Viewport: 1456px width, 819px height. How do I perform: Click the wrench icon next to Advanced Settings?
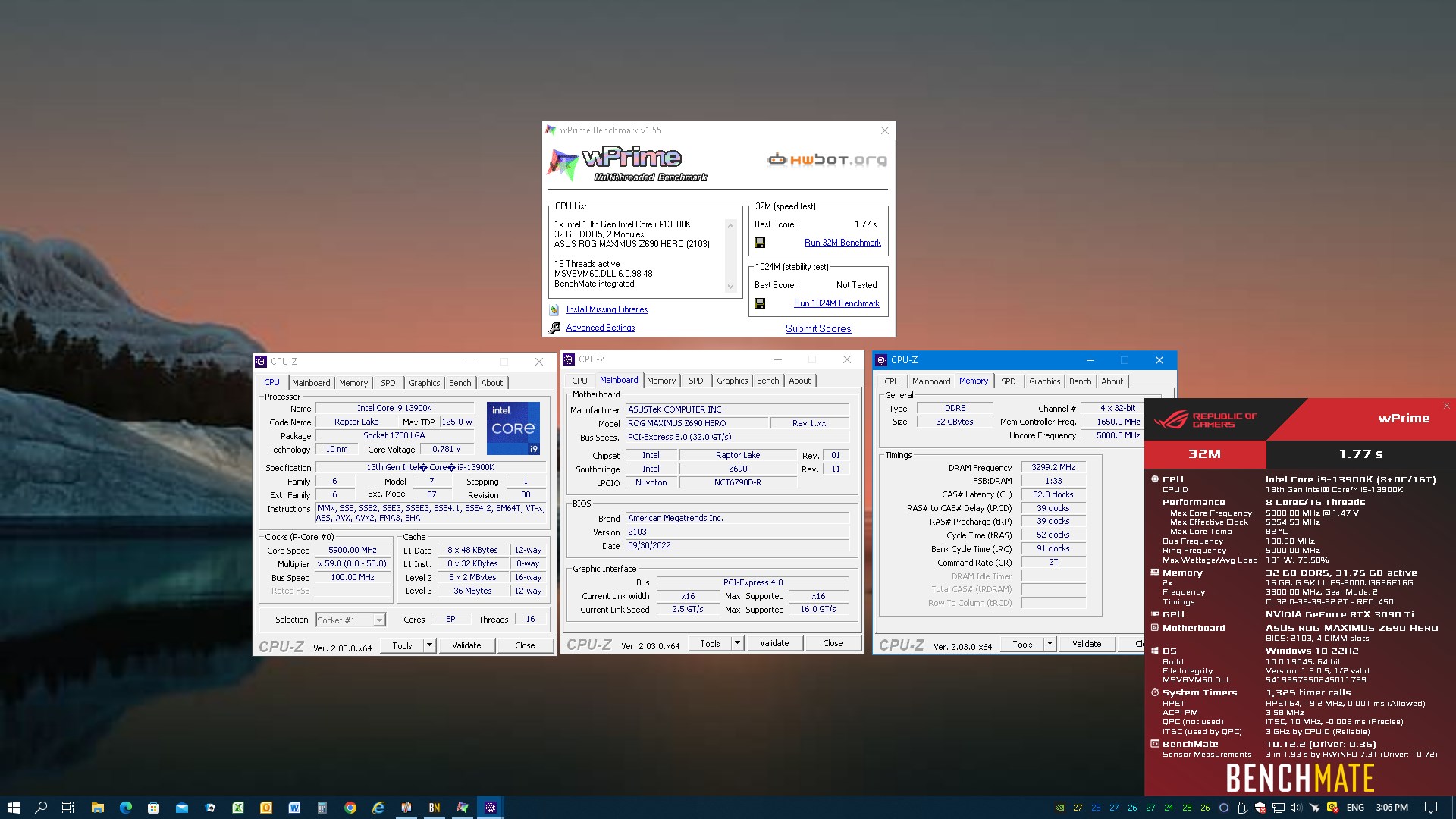tap(554, 328)
